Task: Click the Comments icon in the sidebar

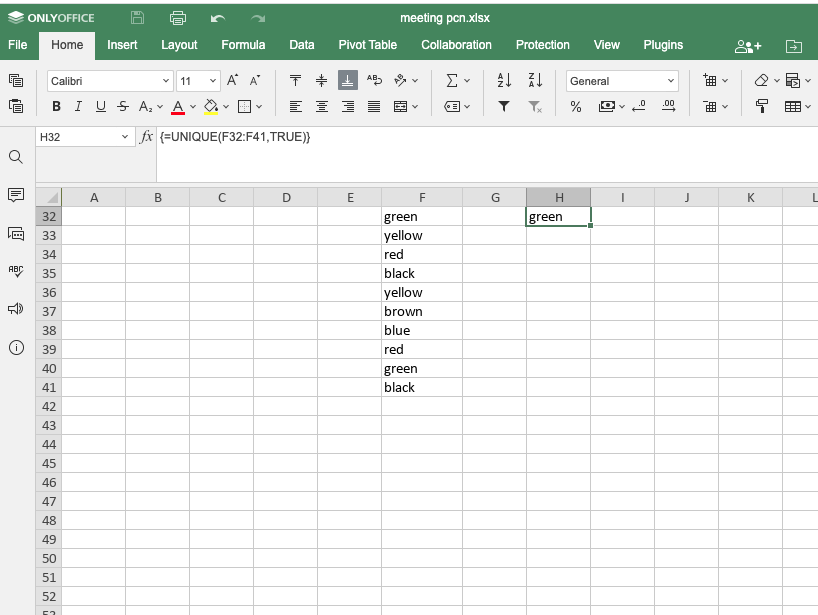Action: click(x=17, y=193)
